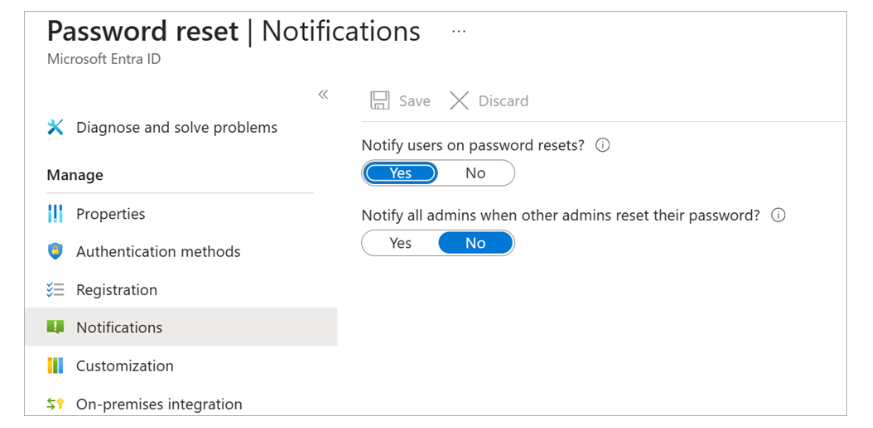Click the Authentication methods shield icon

point(55,252)
